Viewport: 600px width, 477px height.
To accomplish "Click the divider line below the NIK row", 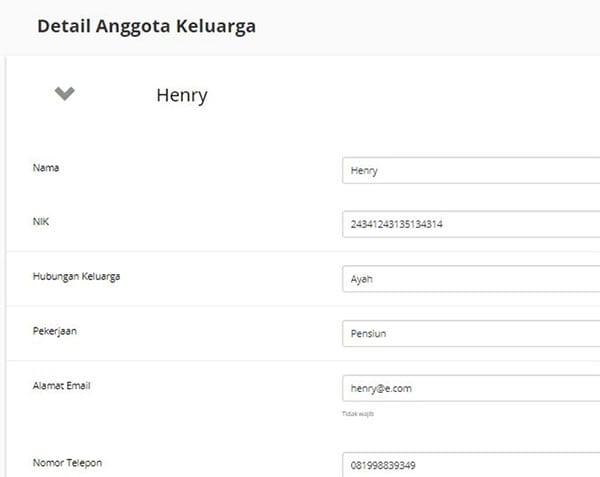I will (300, 251).
